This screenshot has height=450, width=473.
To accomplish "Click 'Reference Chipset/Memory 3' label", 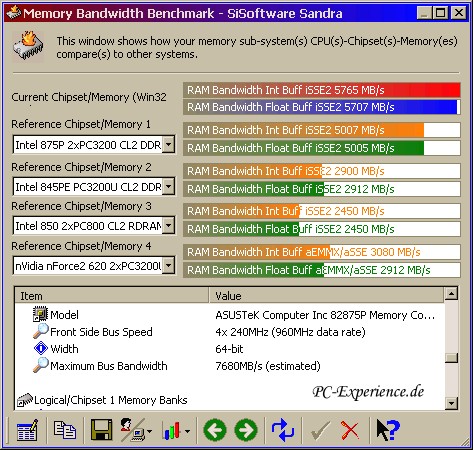I will (x=81, y=206).
